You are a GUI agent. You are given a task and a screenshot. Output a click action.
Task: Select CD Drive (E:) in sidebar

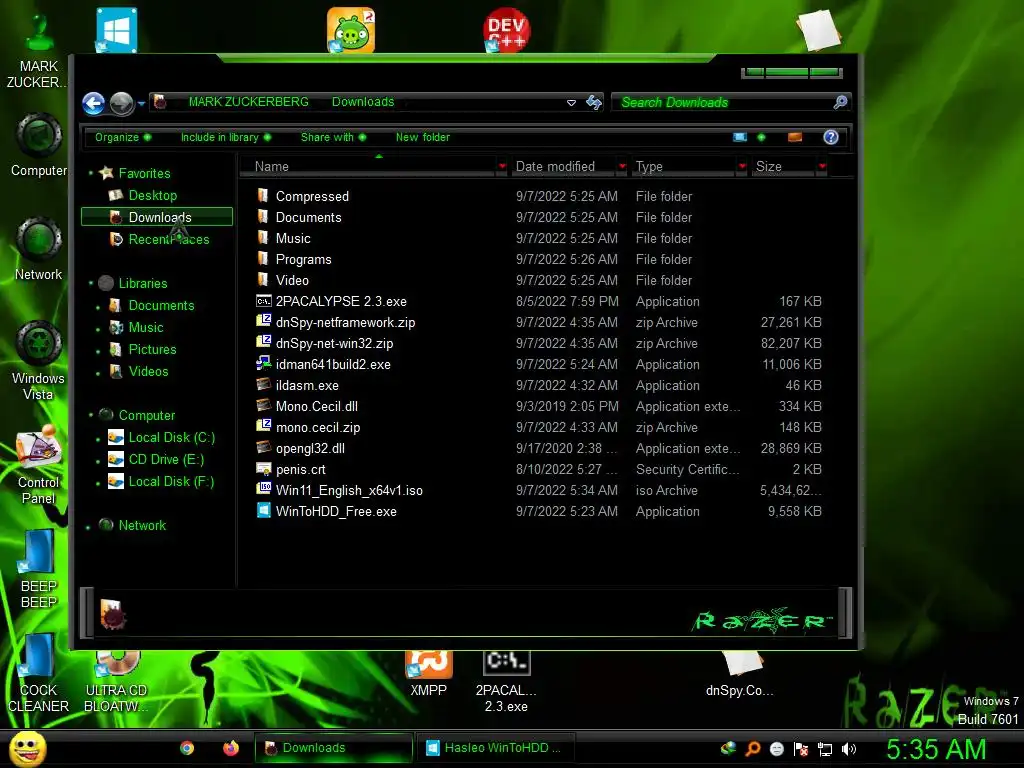coord(166,459)
